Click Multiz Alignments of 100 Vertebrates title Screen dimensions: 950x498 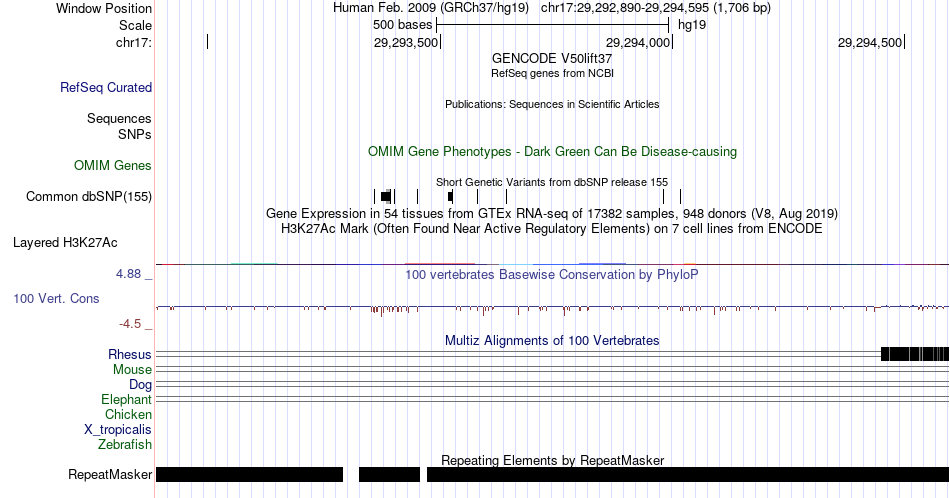pos(552,340)
